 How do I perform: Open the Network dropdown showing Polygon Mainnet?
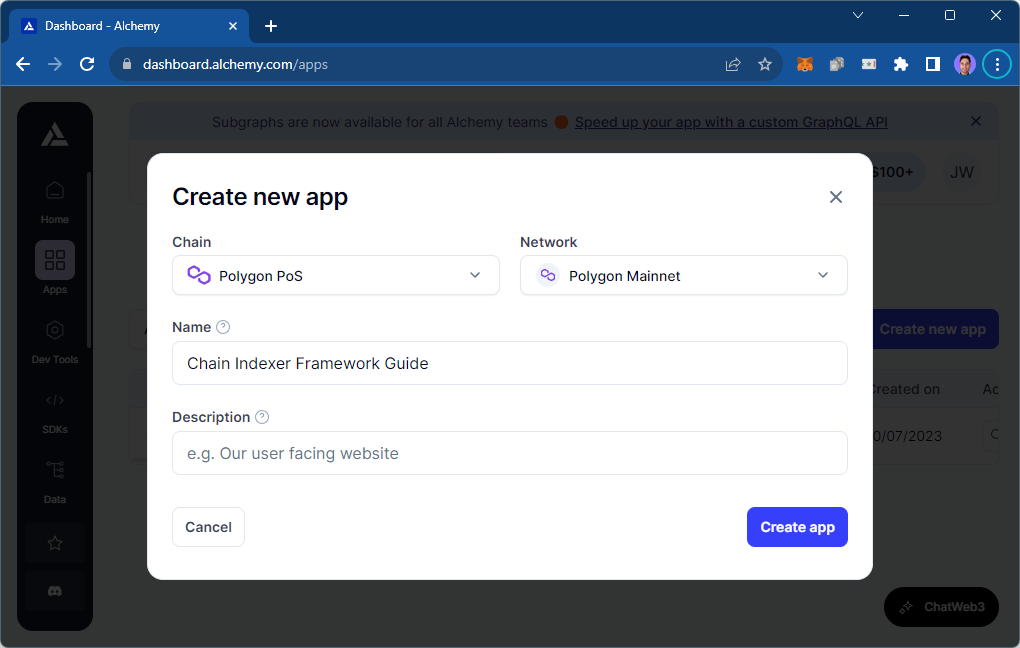(x=684, y=275)
